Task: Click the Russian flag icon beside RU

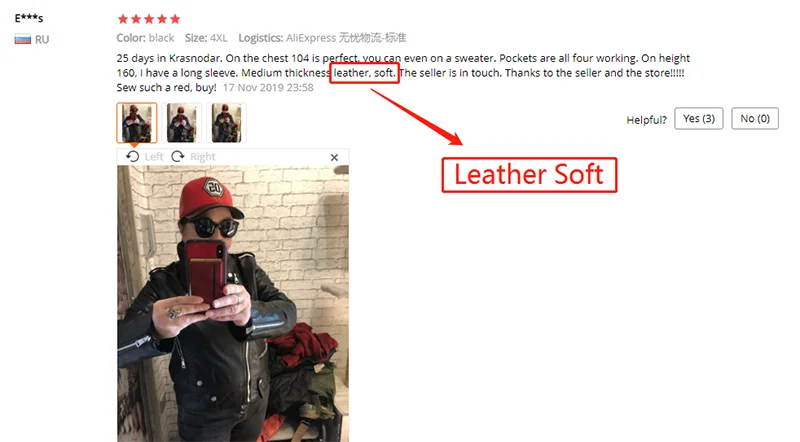Action: coord(22,39)
